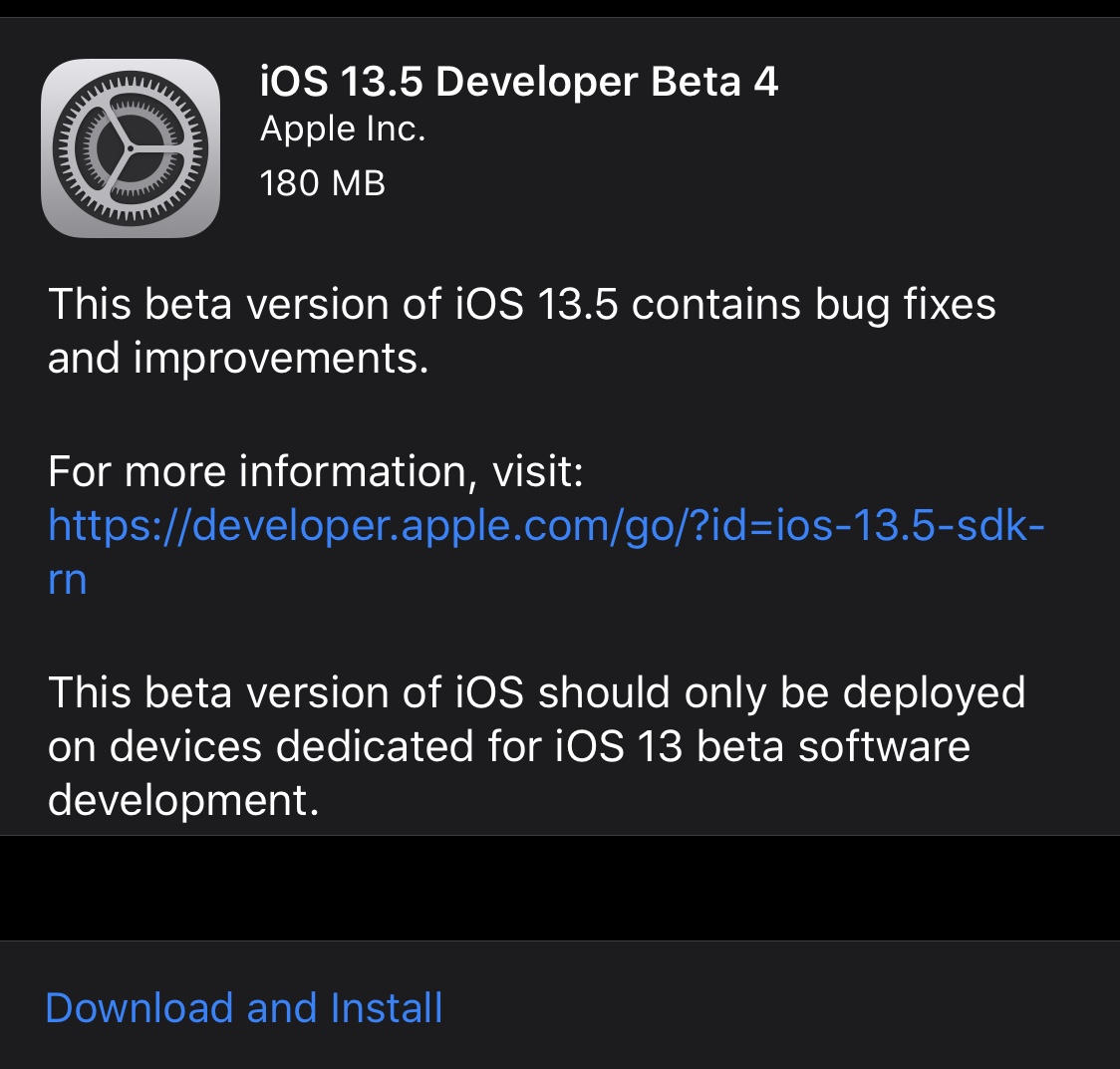The image size is (1120, 1069).
Task: Tap the wrapped "rn" end of the link
Action: (68, 579)
